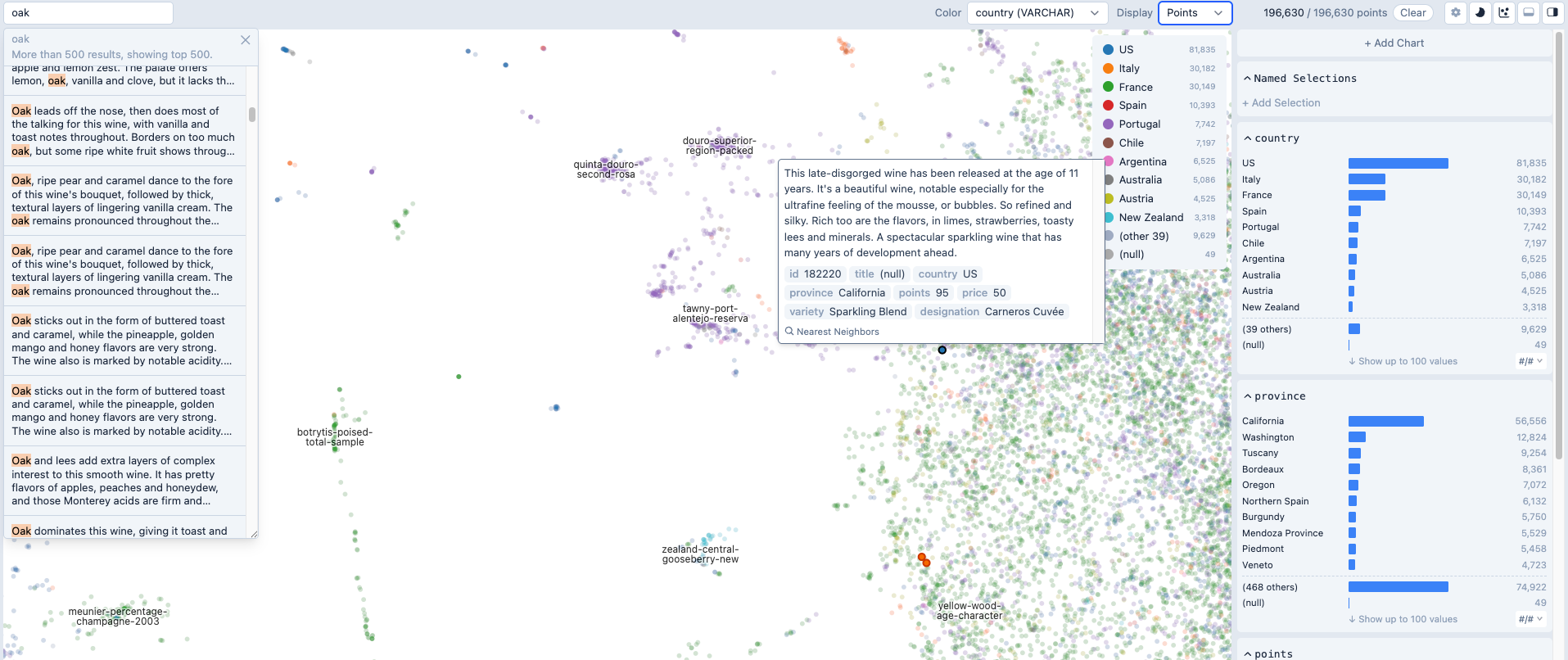
Task: Open the Display mode Points dropdown
Action: click(1195, 13)
